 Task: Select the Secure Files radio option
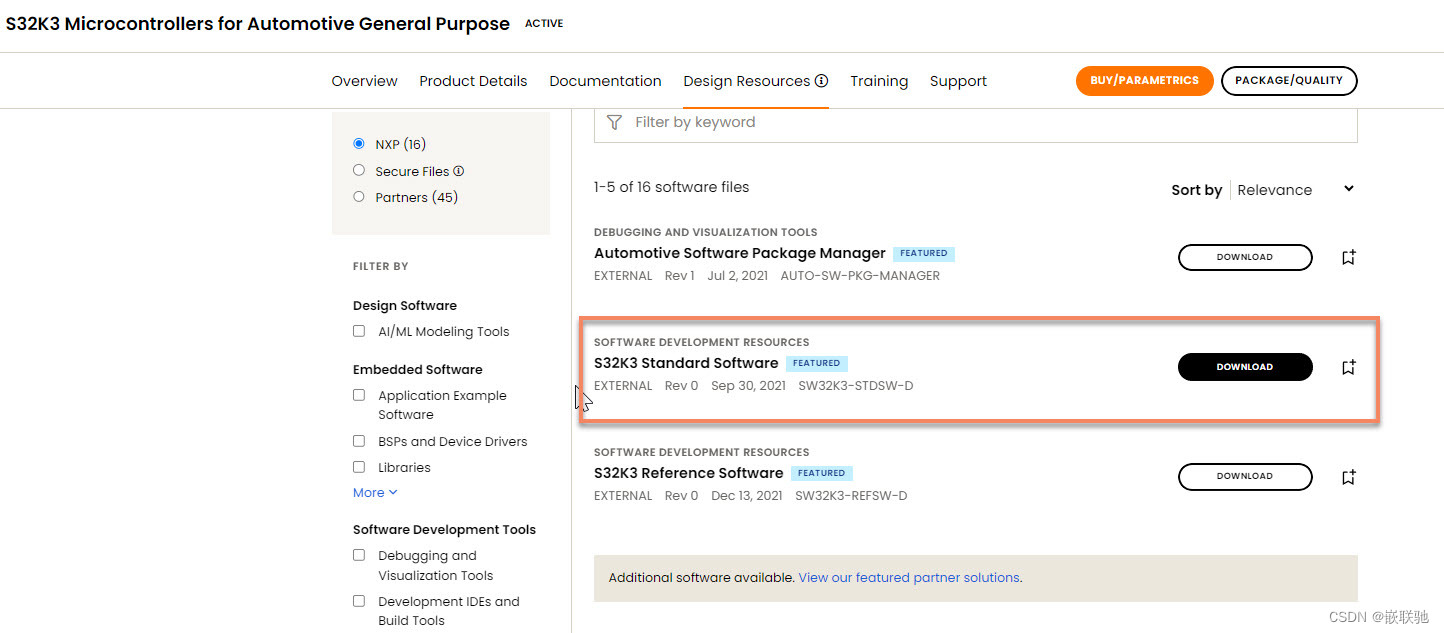(359, 170)
